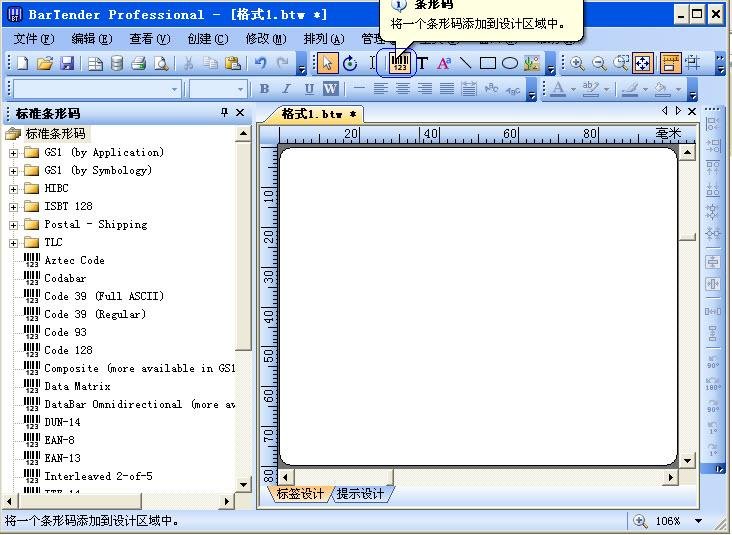Image resolution: width=732 pixels, height=535 pixels.
Task: Click the save file icon
Action: tap(67, 63)
